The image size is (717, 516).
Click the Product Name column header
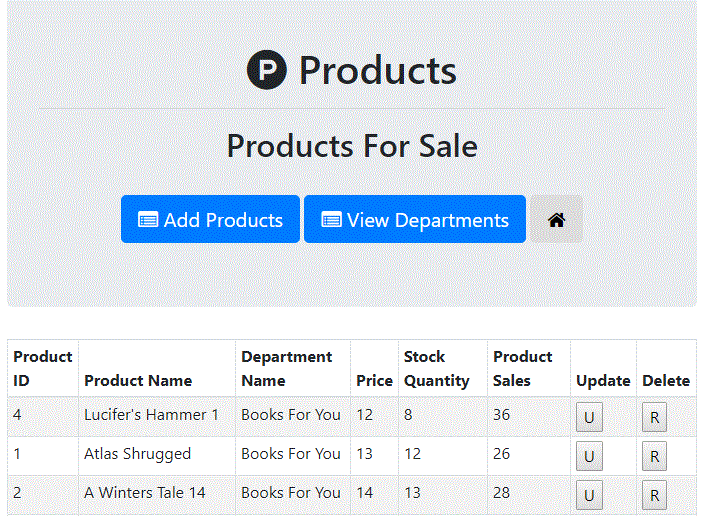[x=138, y=380]
